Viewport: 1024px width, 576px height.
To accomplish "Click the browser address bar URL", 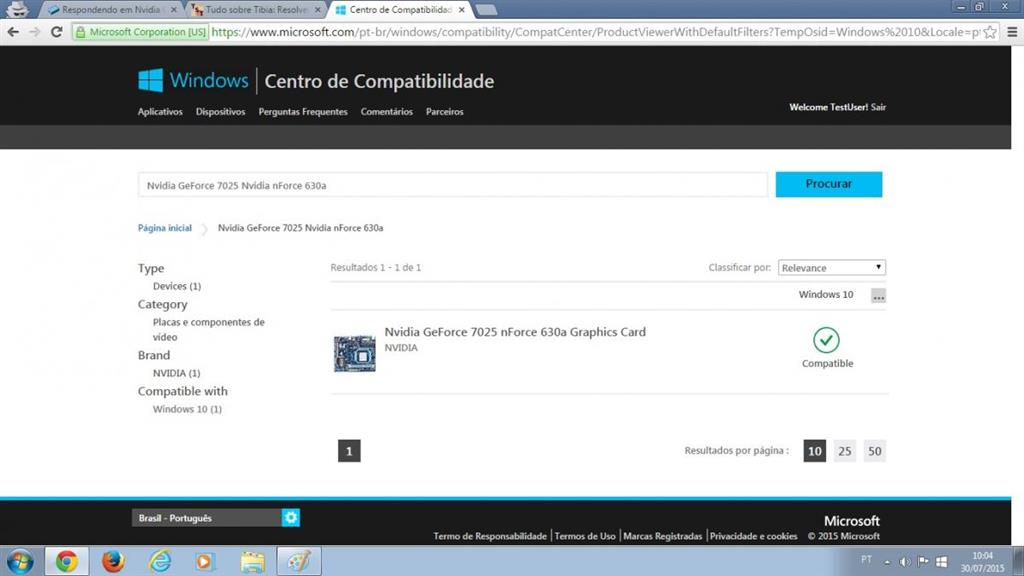I will pyautogui.click(x=594, y=32).
